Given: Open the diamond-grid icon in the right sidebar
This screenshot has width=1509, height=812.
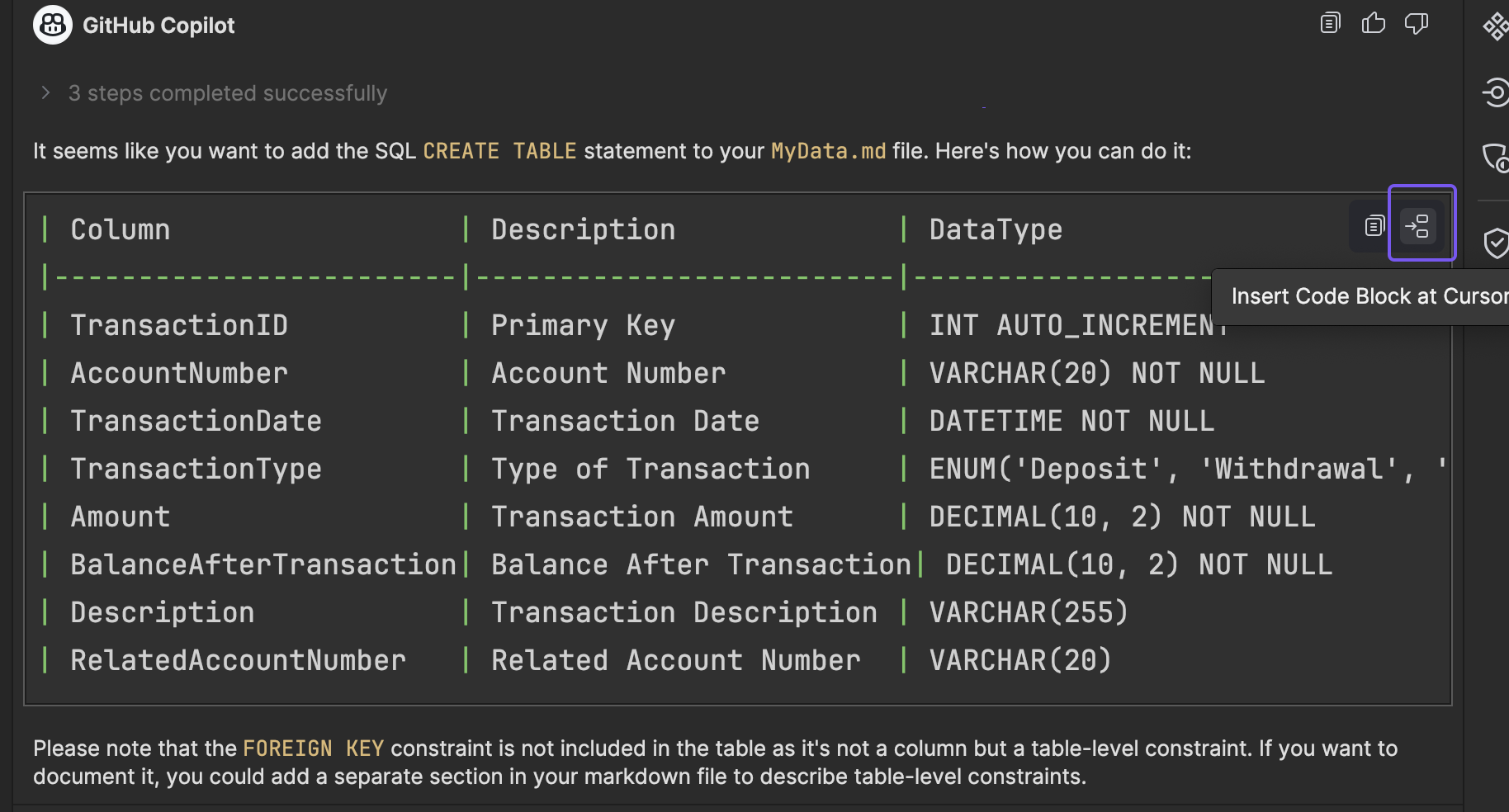Looking at the screenshot, I should [x=1496, y=26].
